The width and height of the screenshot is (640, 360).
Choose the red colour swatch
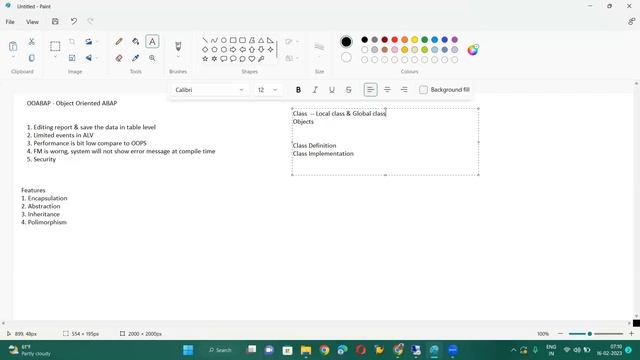click(394, 40)
